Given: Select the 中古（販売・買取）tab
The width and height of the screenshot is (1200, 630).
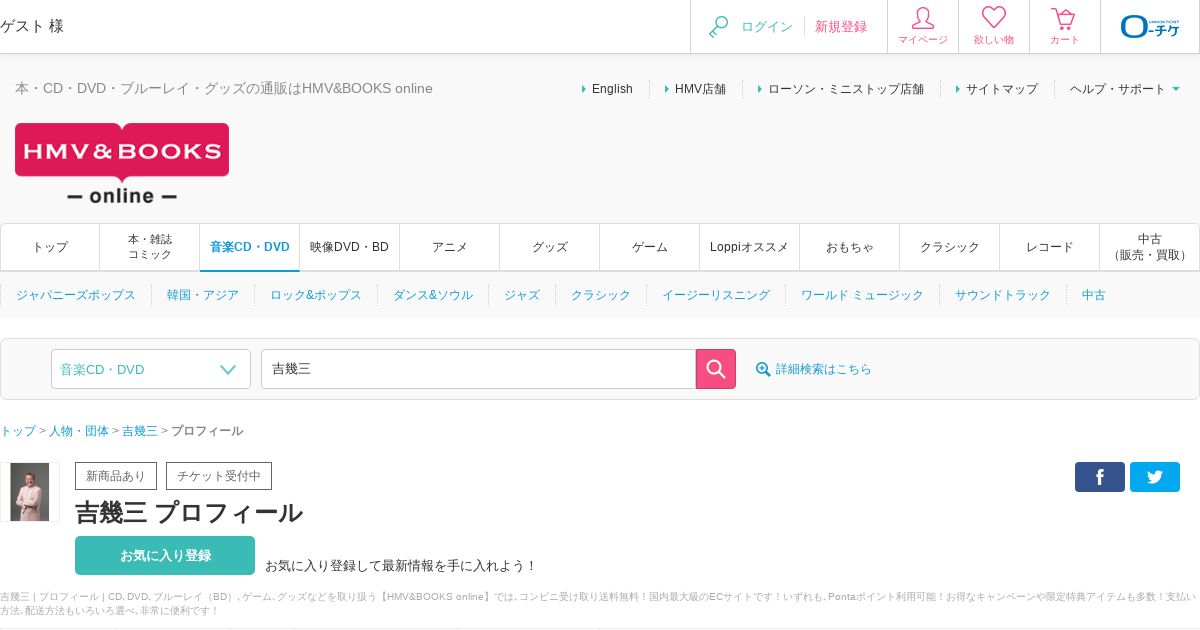Looking at the screenshot, I should [1150, 247].
